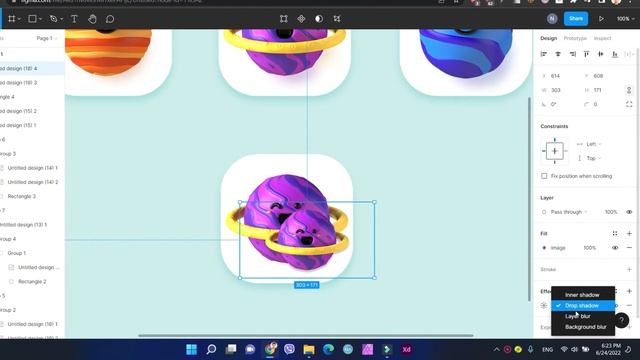This screenshot has width=640, height=360.
Task: Click independent corners icon
Action: [629, 104]
